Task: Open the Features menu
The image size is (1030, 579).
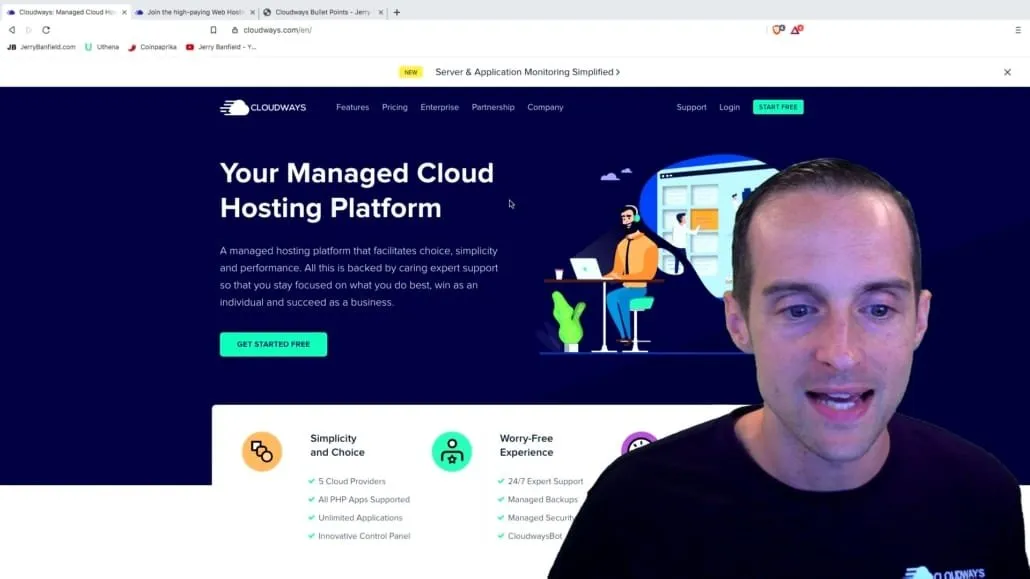Action: coord(353,107)
